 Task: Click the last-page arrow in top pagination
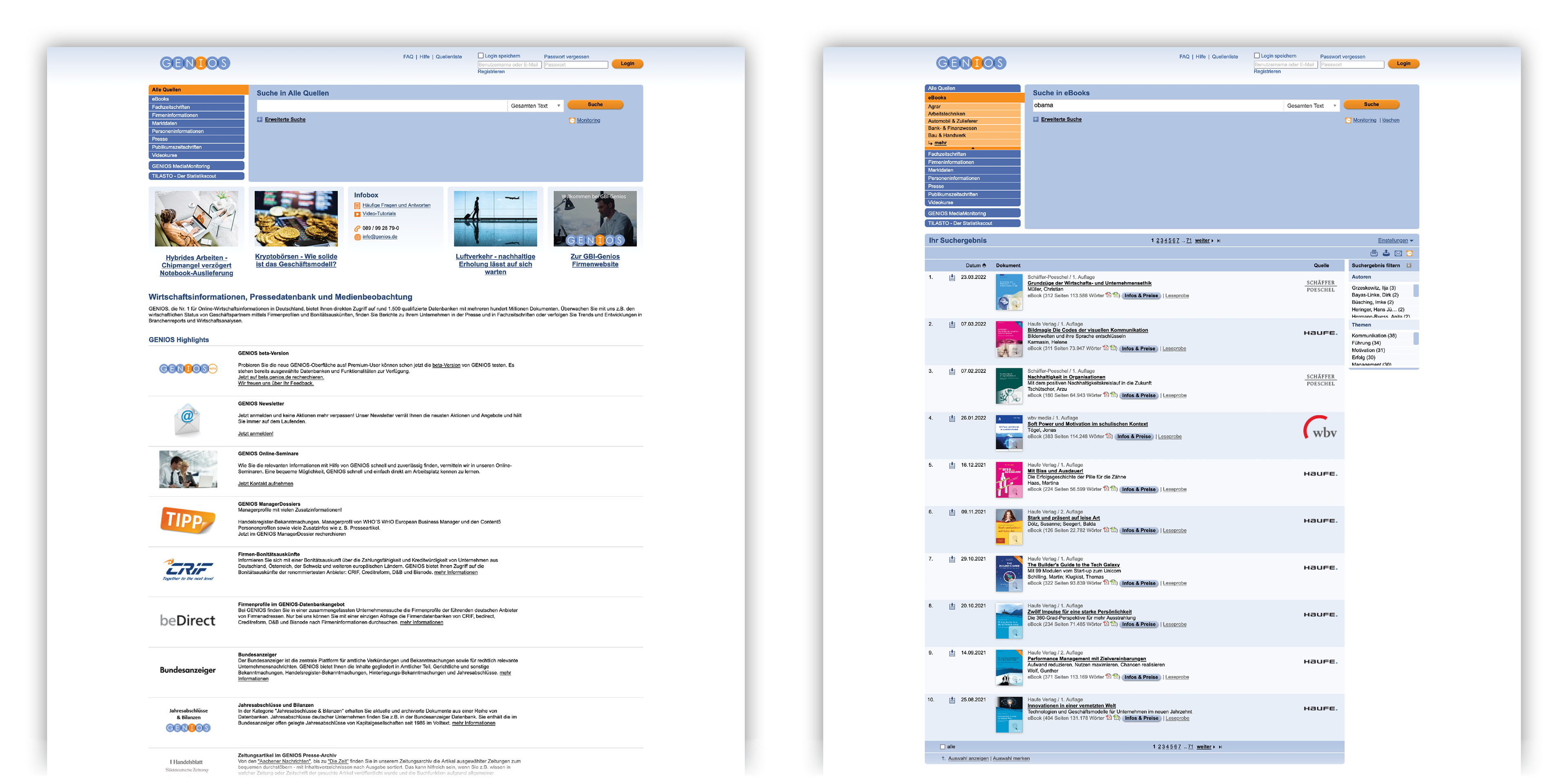click(1218, 241)
